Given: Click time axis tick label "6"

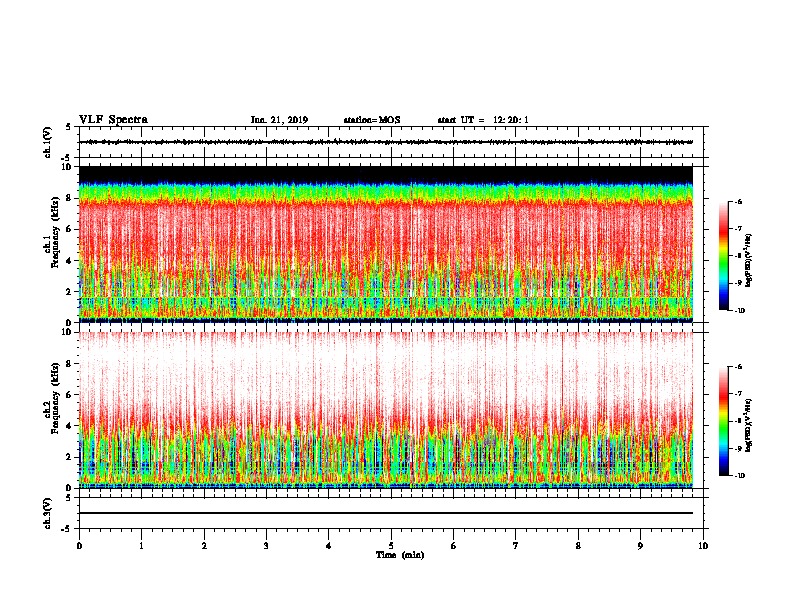Looking at the screenshot, I should pyautogui.click(x=454, y=546).
